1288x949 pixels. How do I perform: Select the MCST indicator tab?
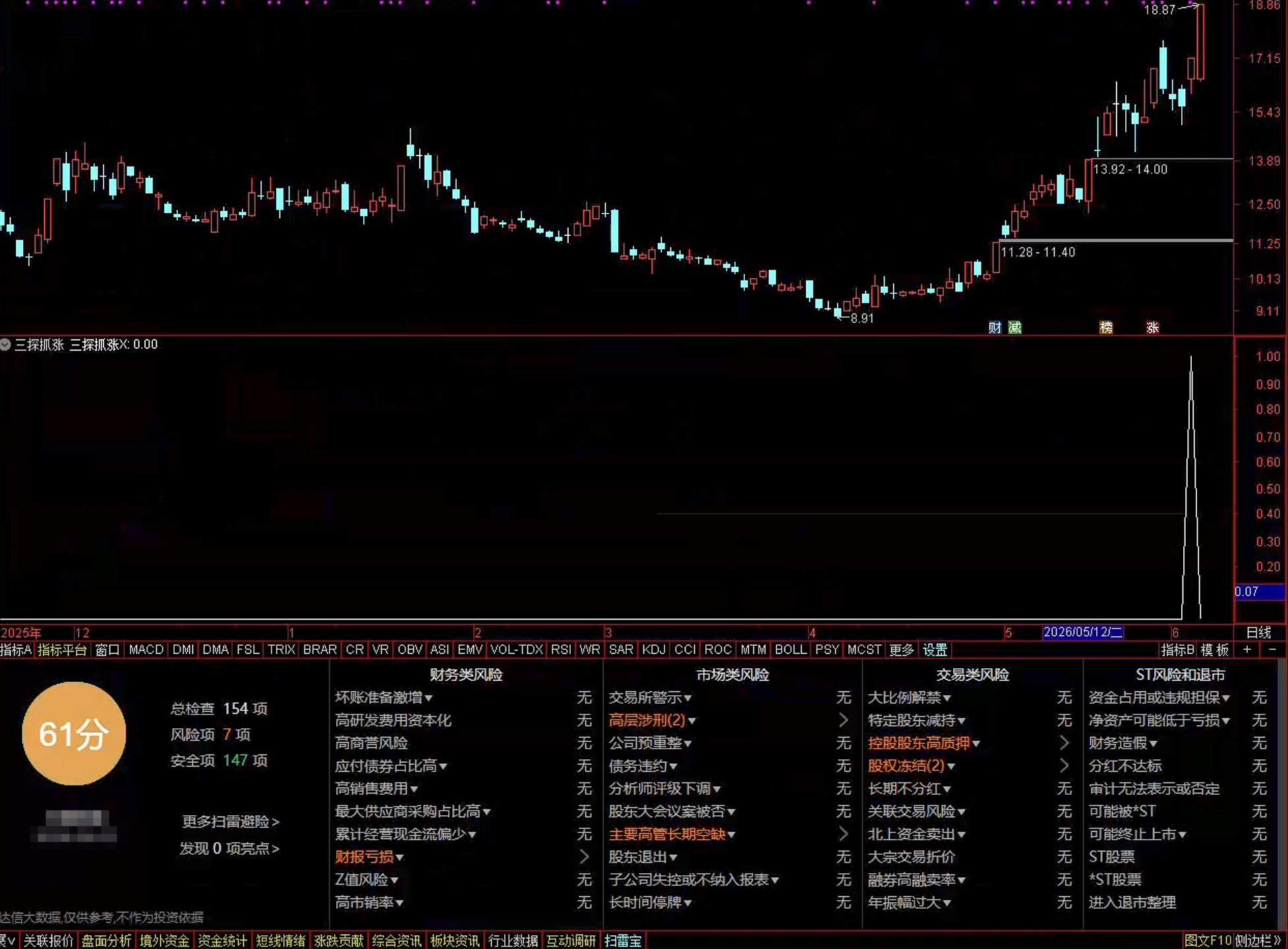864,650
